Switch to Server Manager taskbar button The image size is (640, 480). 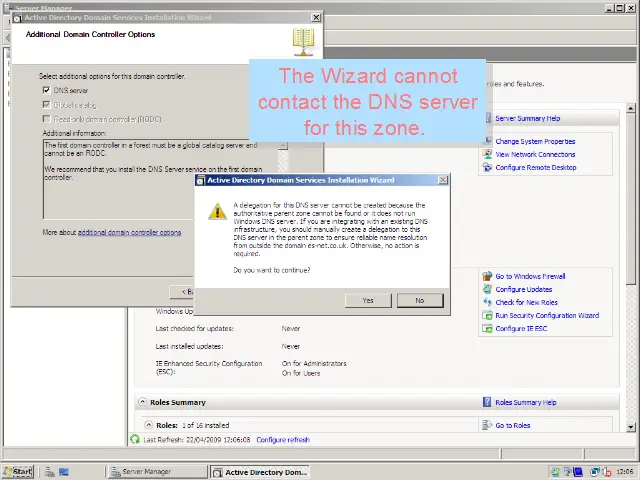tap(158, 472)
